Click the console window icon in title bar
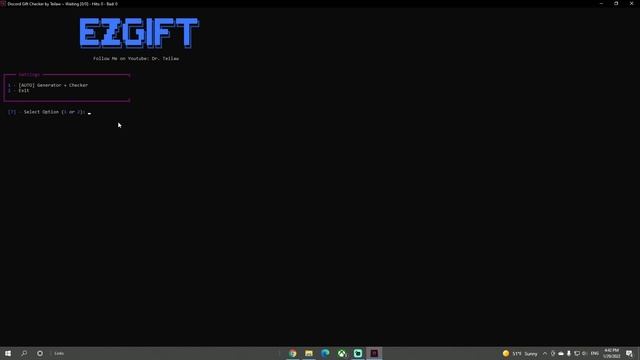This screenshot has width=640, height=360. pyautogui.click(x=3, y=4)
